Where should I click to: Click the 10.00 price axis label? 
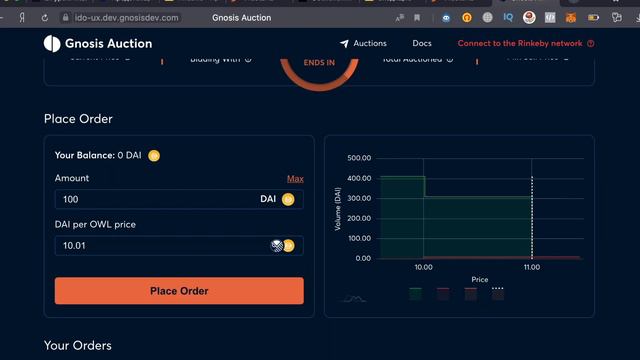[x=423, y=267]
